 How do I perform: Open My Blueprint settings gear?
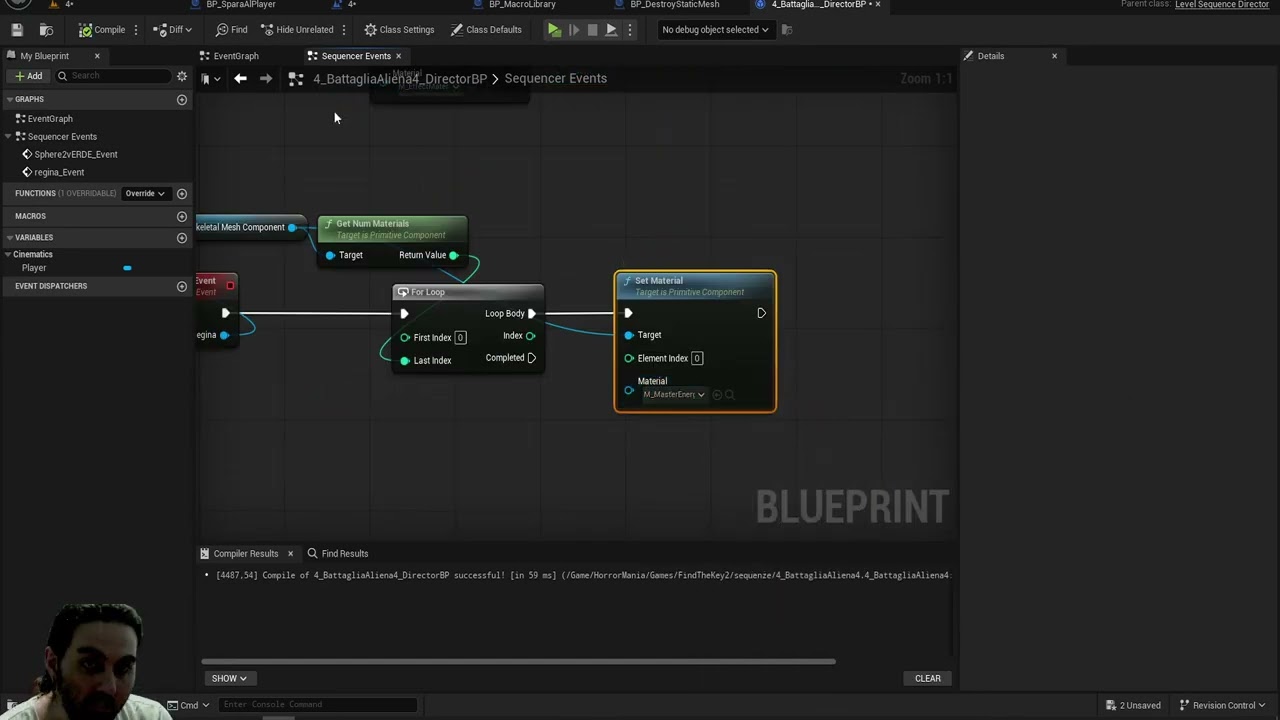point(182,76)
